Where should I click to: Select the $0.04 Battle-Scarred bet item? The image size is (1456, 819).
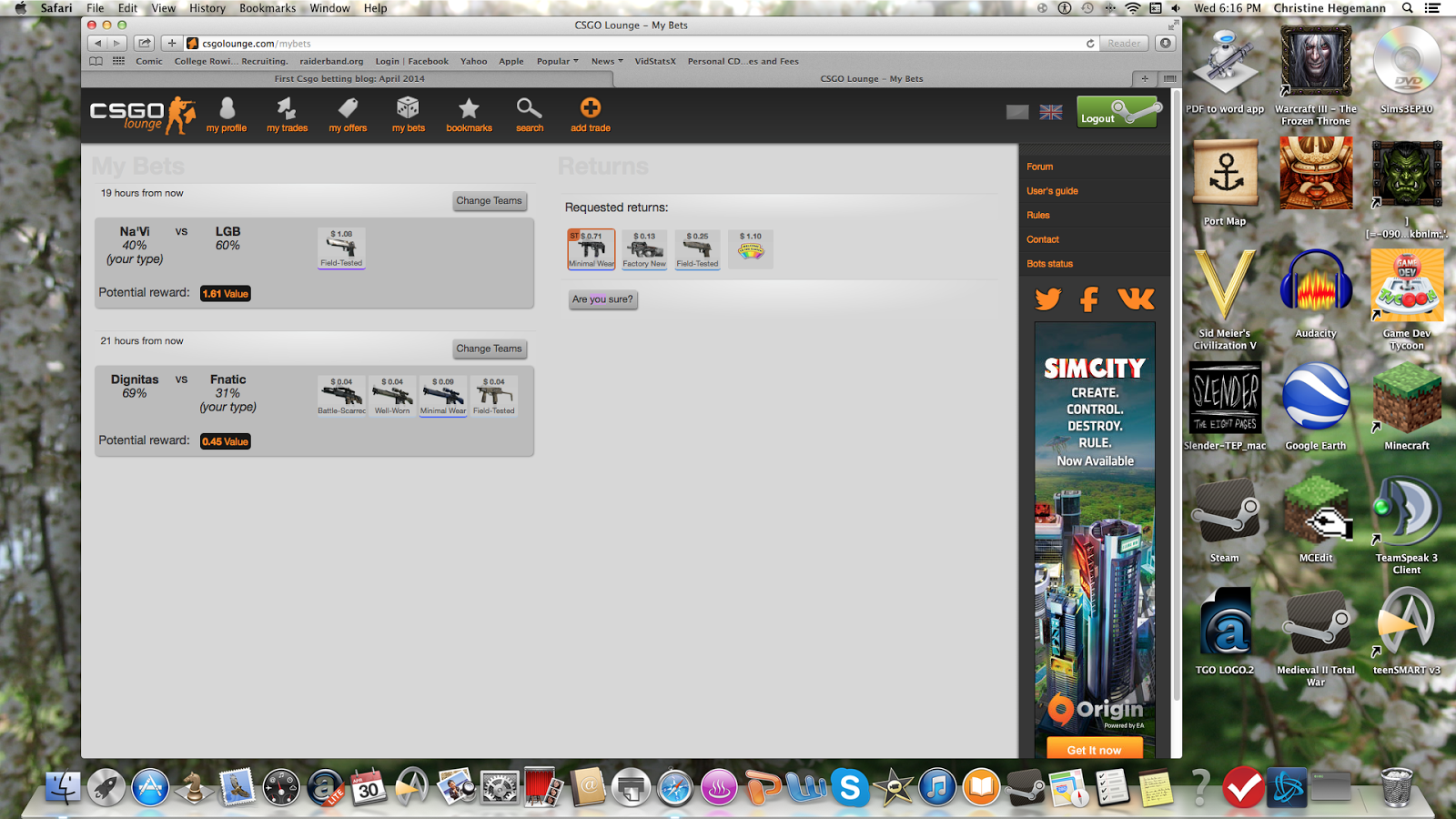click(341, 396)
